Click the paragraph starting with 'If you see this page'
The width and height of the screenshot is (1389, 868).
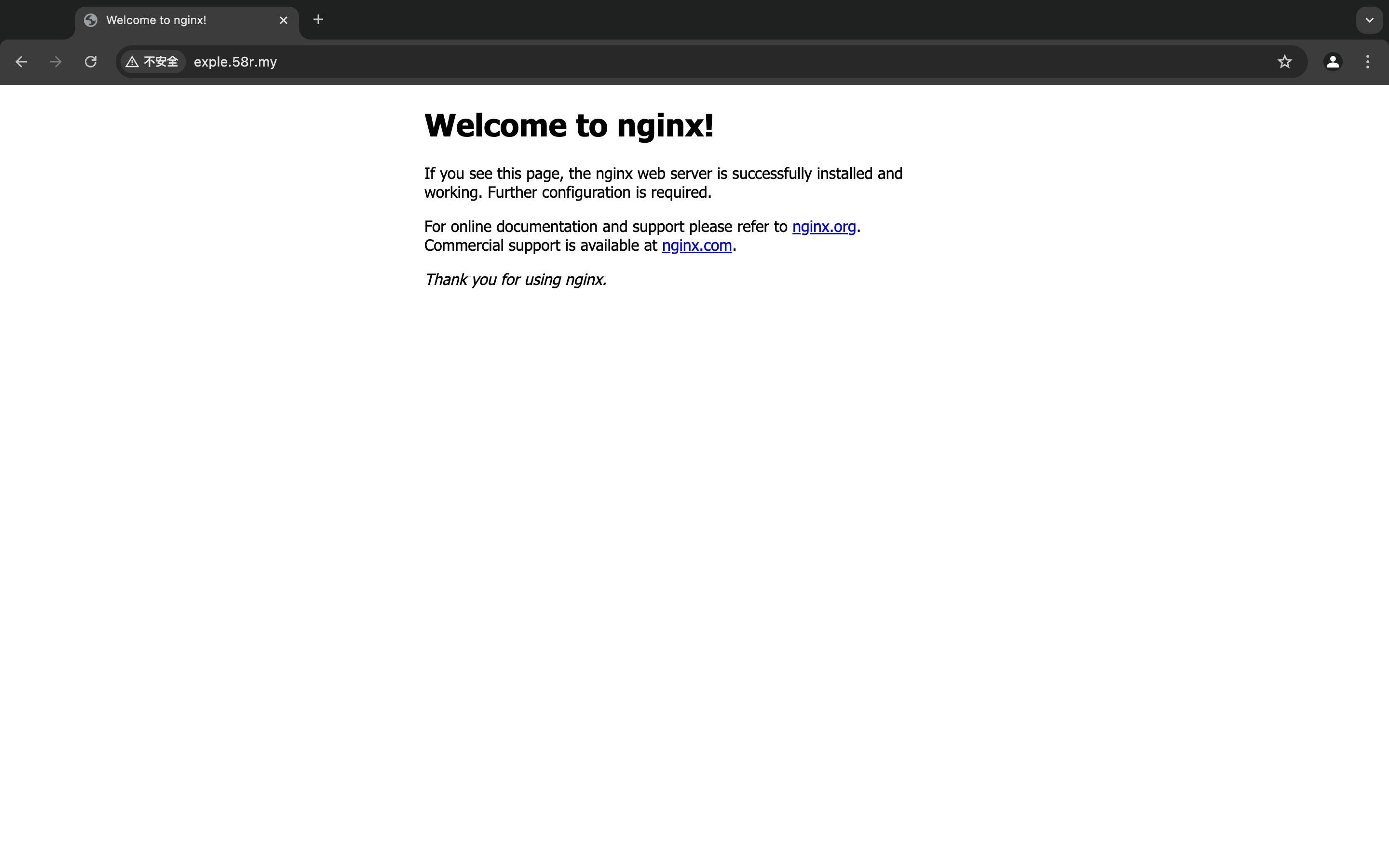pos(663,183)
